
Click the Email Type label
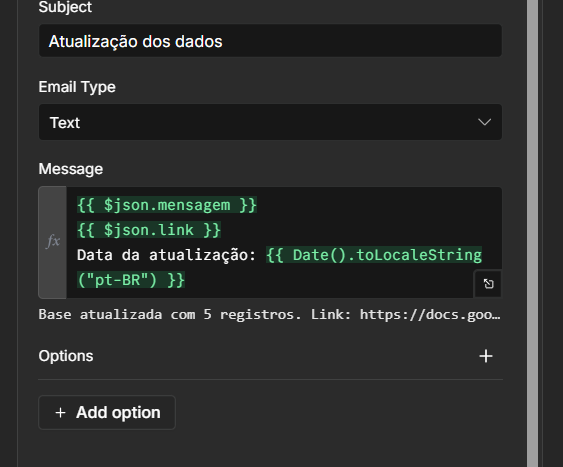pos(77,87)
